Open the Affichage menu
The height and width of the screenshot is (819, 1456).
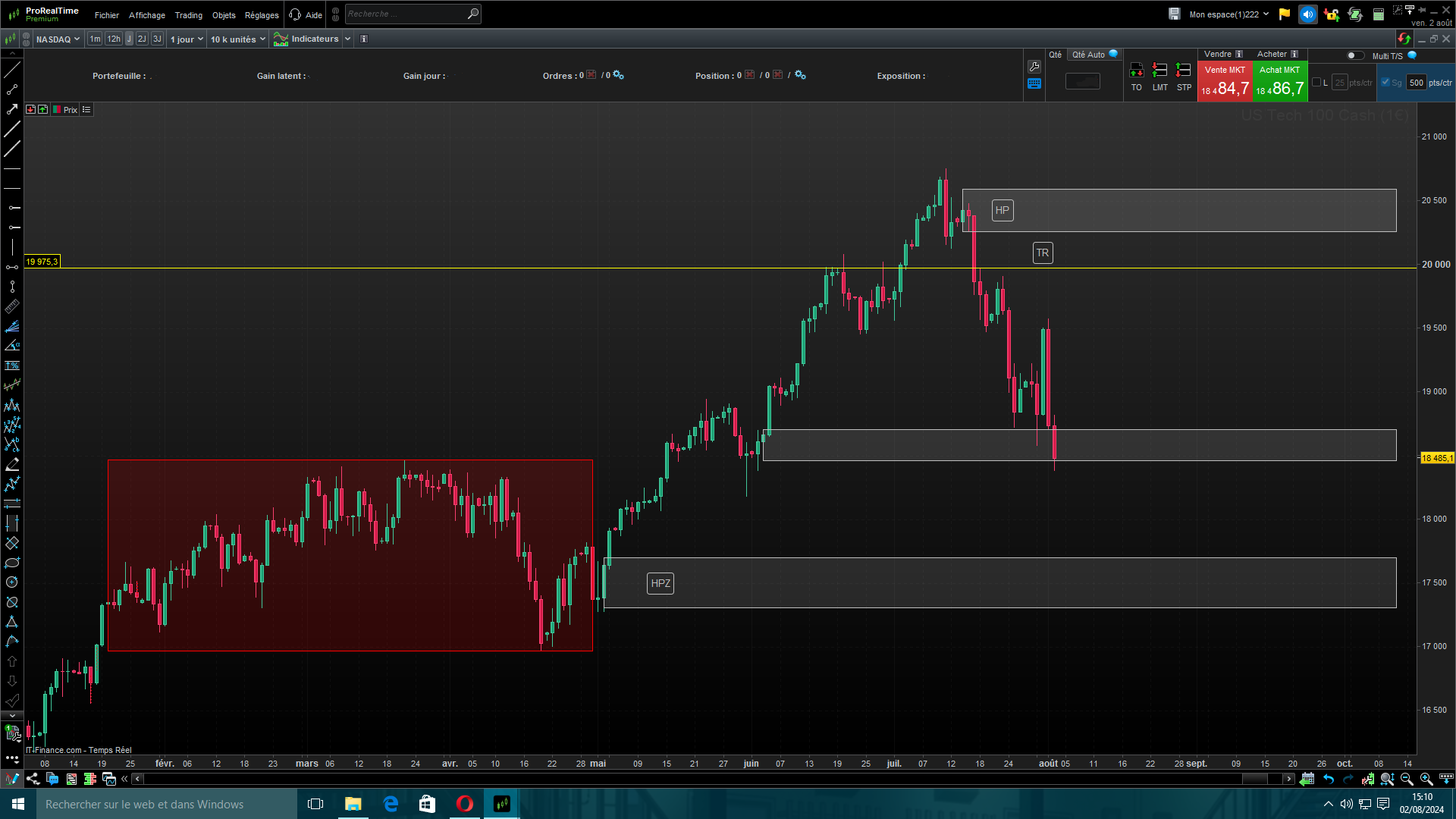[146, 15]
